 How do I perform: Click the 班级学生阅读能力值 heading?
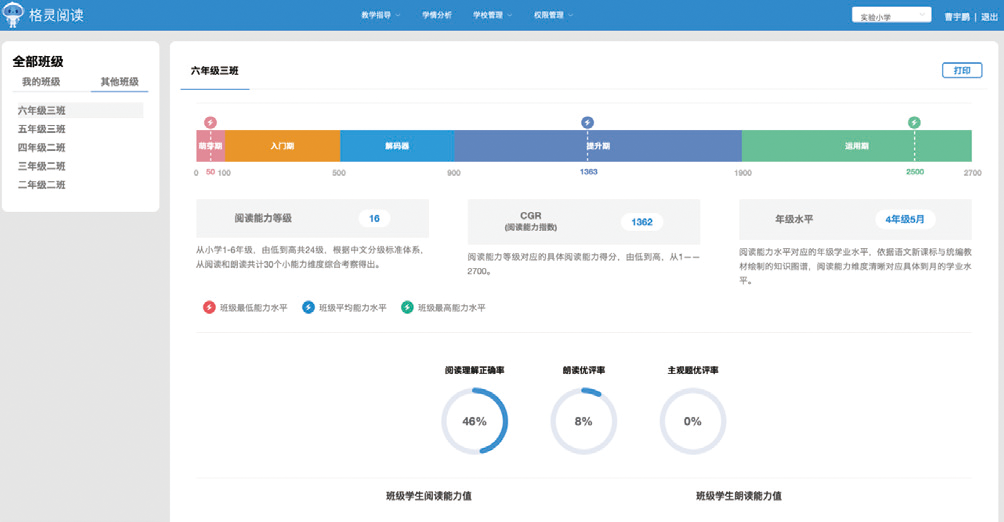pos(429,496)
